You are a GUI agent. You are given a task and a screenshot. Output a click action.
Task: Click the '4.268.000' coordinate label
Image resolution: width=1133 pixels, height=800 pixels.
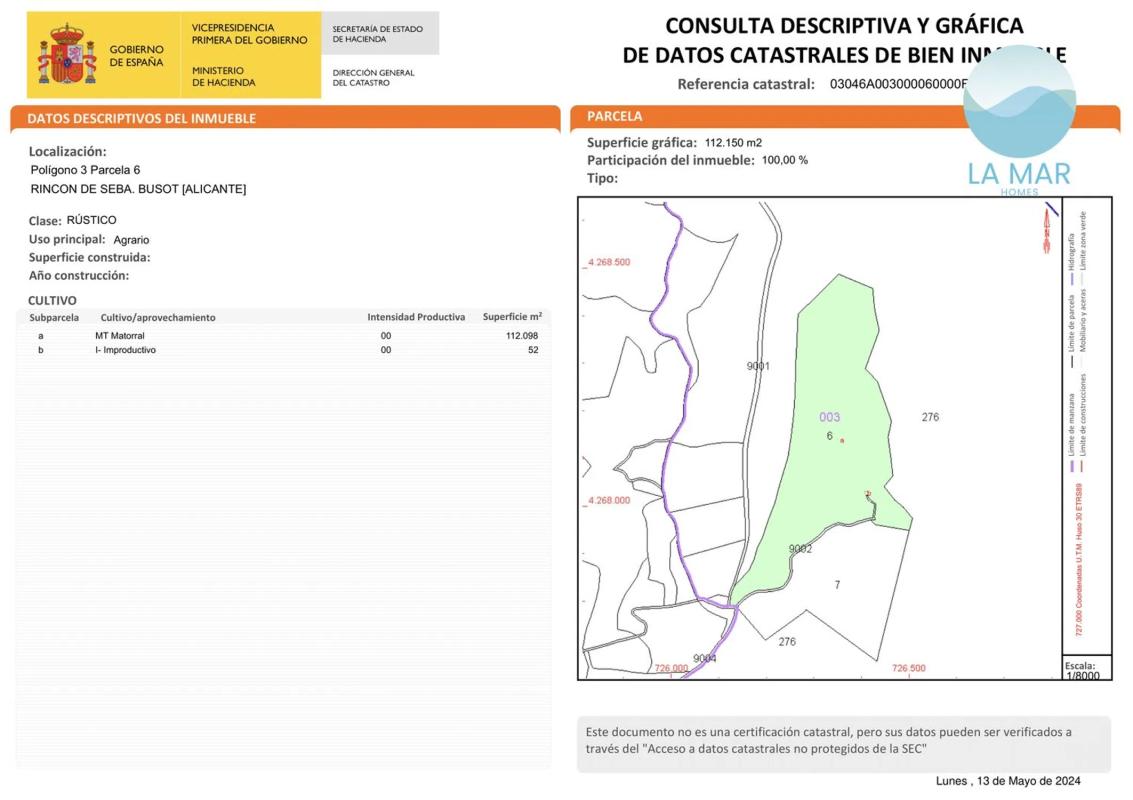pyautogui.click(x=608, y=500)
